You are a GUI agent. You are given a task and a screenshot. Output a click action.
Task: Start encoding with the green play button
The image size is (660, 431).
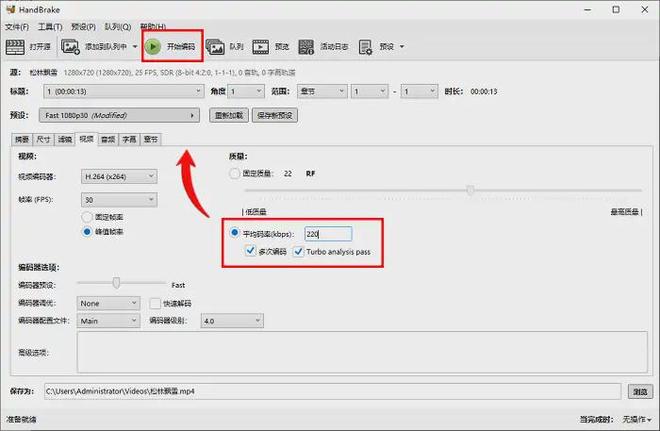pyautogui.click(x=153, y=46)
